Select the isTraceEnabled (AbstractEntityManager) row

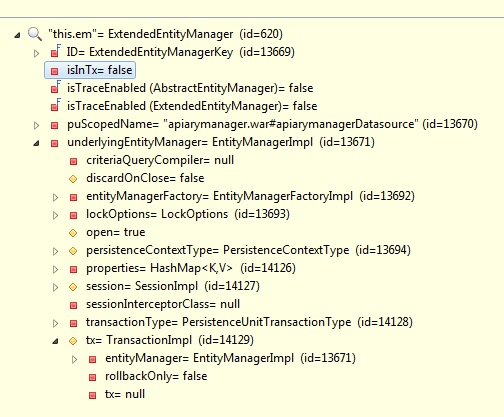point(190,88)
